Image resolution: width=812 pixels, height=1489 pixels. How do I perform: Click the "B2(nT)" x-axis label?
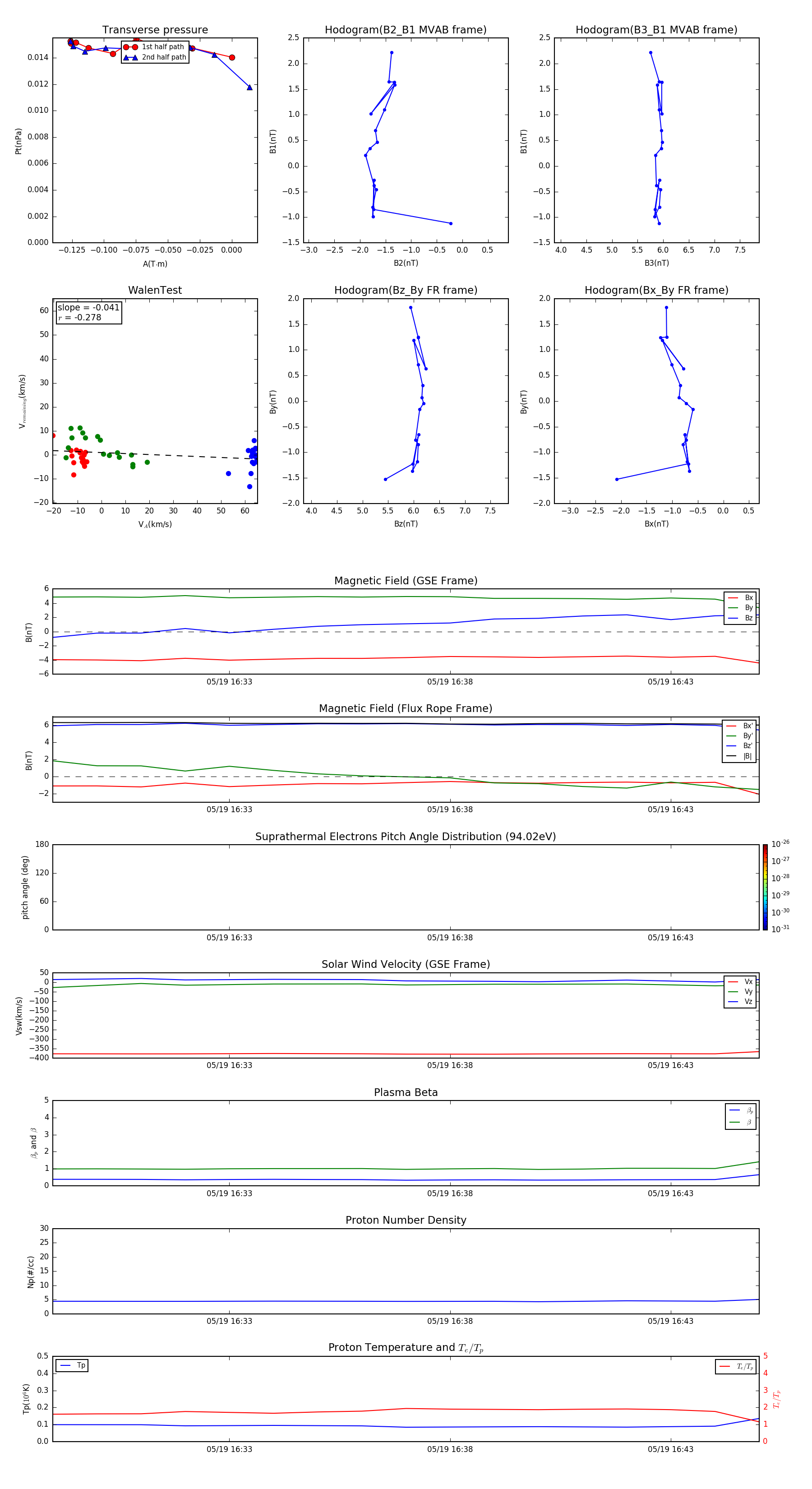tap(406, 263)
